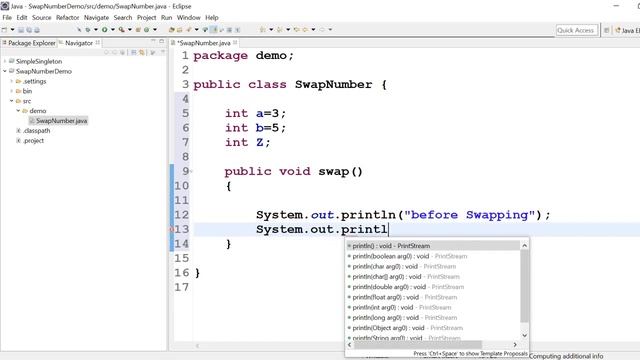Click the Quick Access search field
The height and width of the screenshot is (360, 640).
click(576, 30)
